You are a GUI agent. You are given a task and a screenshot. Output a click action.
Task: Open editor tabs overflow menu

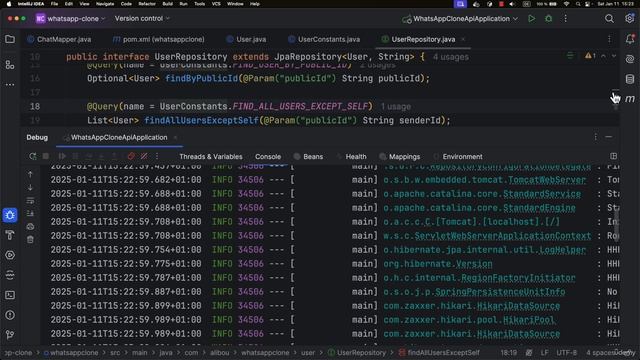point(609,39)
